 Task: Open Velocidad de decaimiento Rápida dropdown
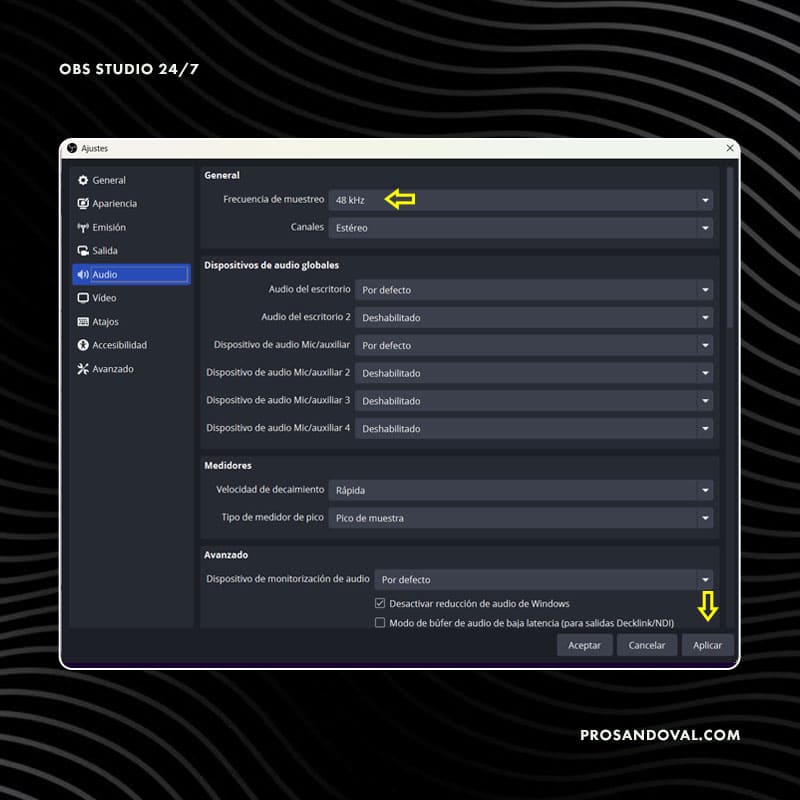pos(520,490)
